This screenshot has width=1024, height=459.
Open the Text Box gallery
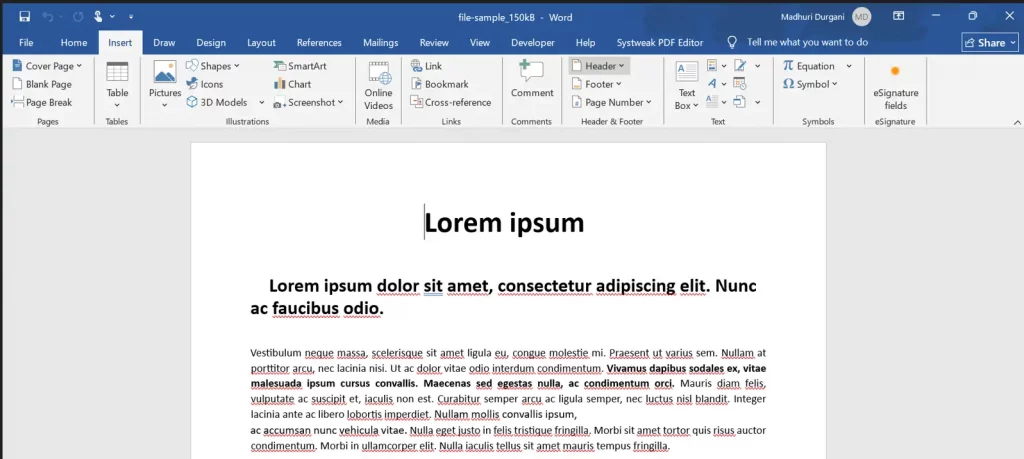(686, 85)
